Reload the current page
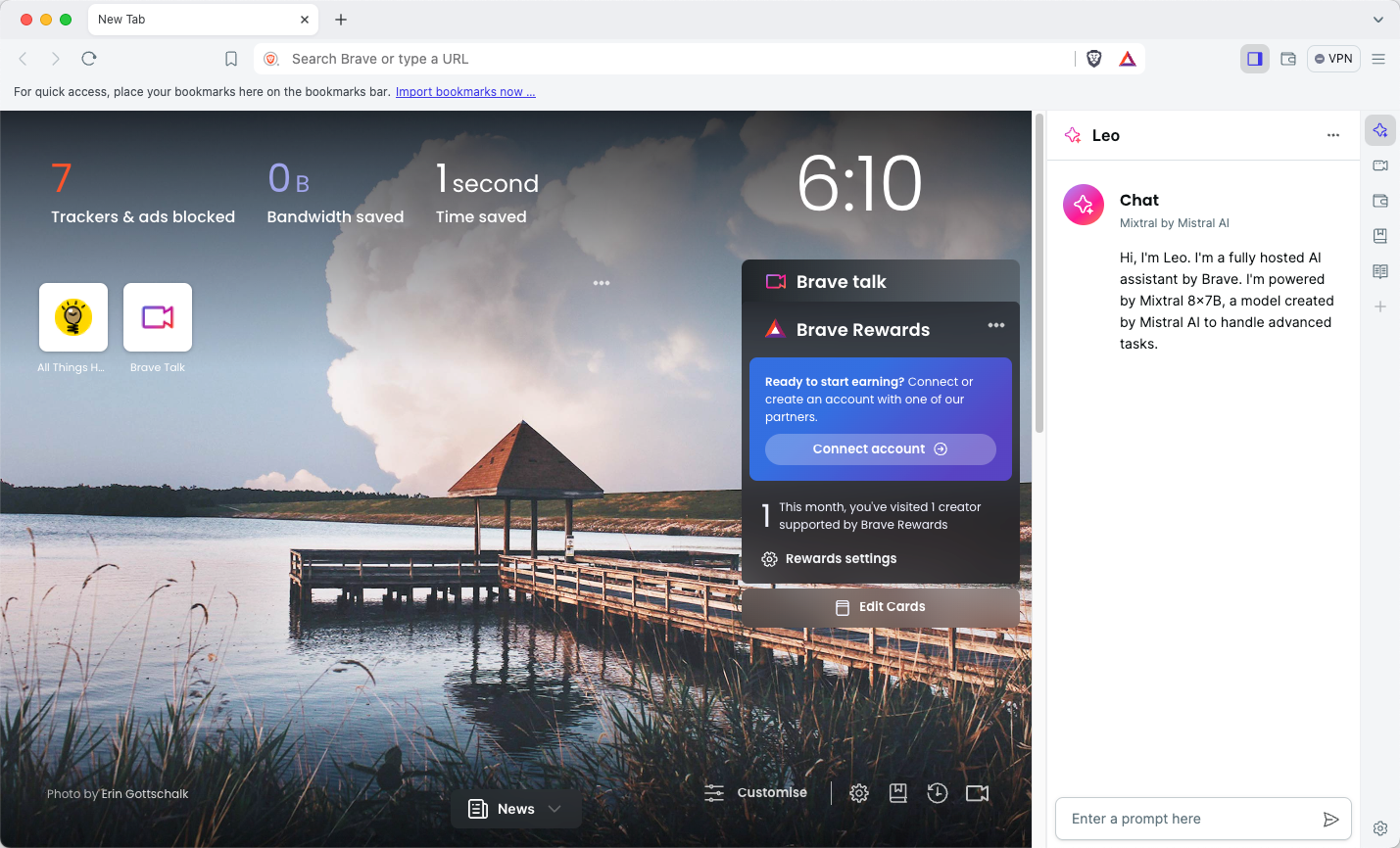Image resolution: width=1400 pixels, height=848 pixels. pos(89,59)
